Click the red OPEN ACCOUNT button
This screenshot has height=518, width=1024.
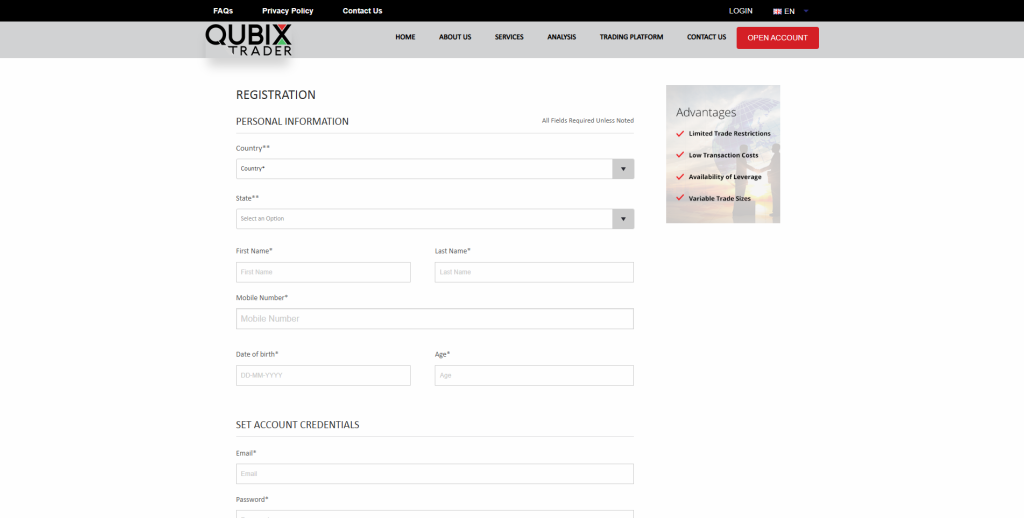pos(777,38)
